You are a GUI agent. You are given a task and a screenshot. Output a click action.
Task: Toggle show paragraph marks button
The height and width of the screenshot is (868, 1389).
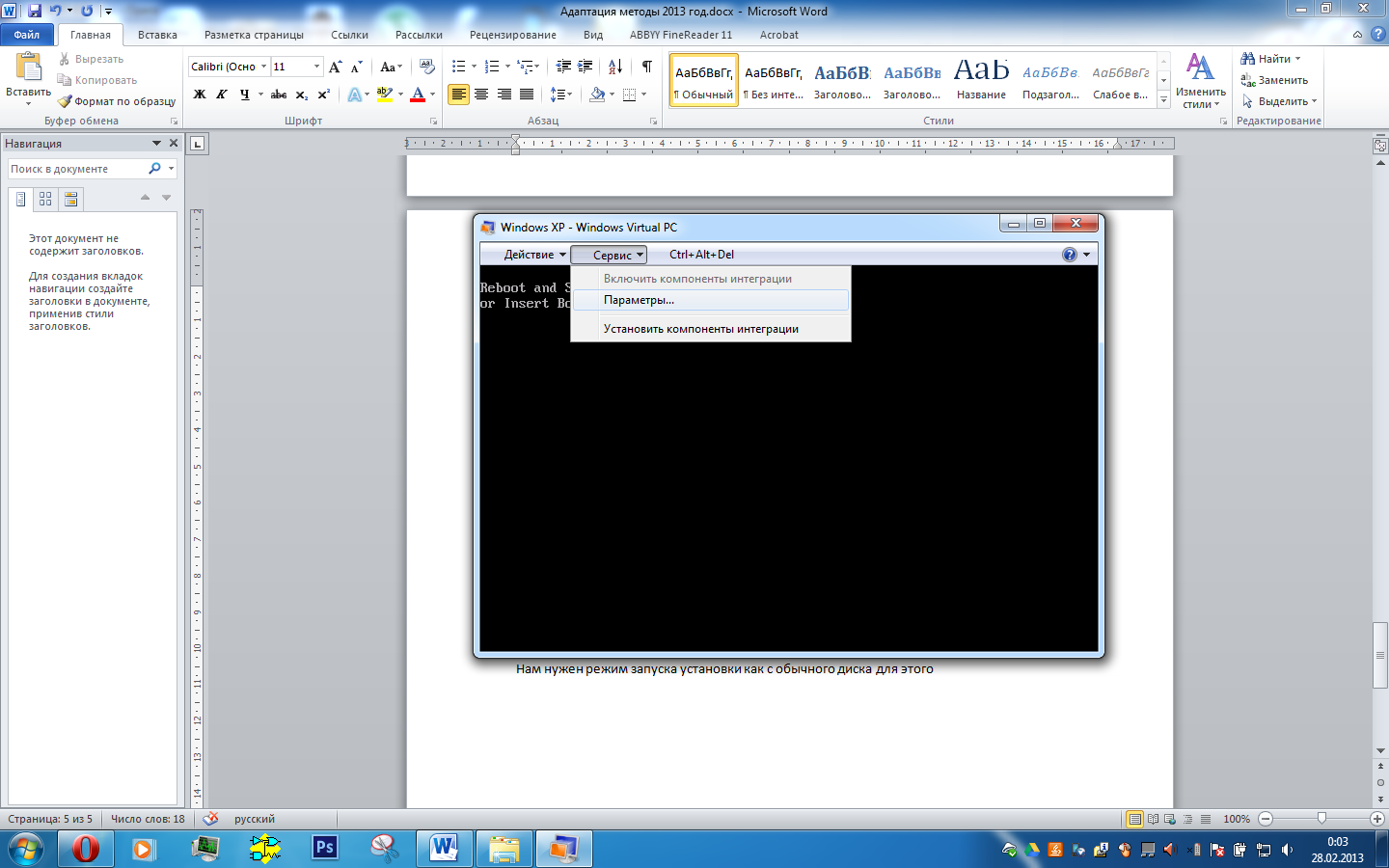tap(646, 67)
